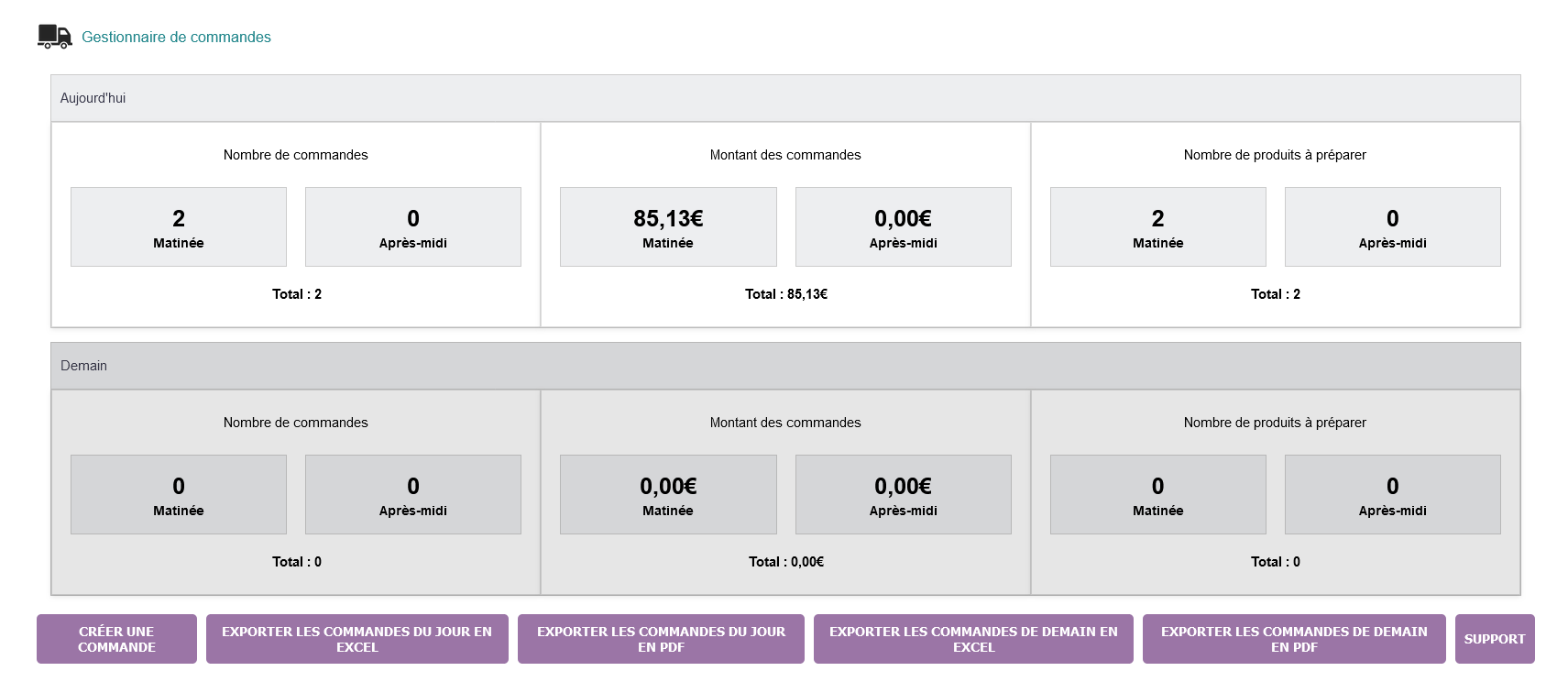The image size is (1568, 682).
Task: Open the Support button
Action: point(1495,639)
